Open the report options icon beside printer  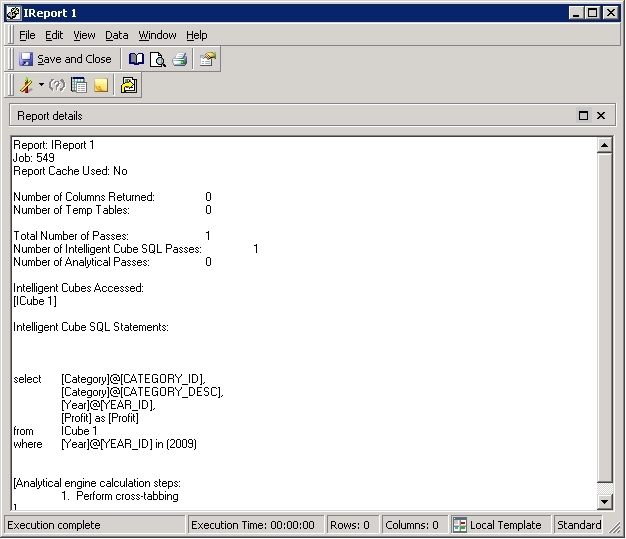pyautogui.click(x=208, y=59)
